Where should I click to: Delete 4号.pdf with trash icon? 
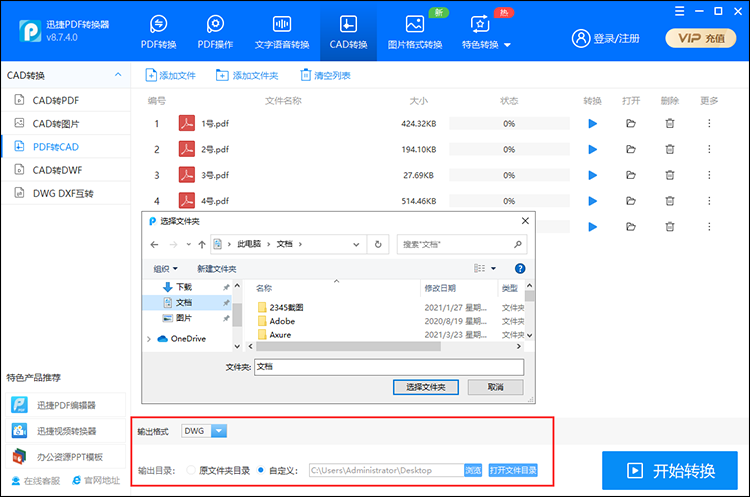click(670, 201)
